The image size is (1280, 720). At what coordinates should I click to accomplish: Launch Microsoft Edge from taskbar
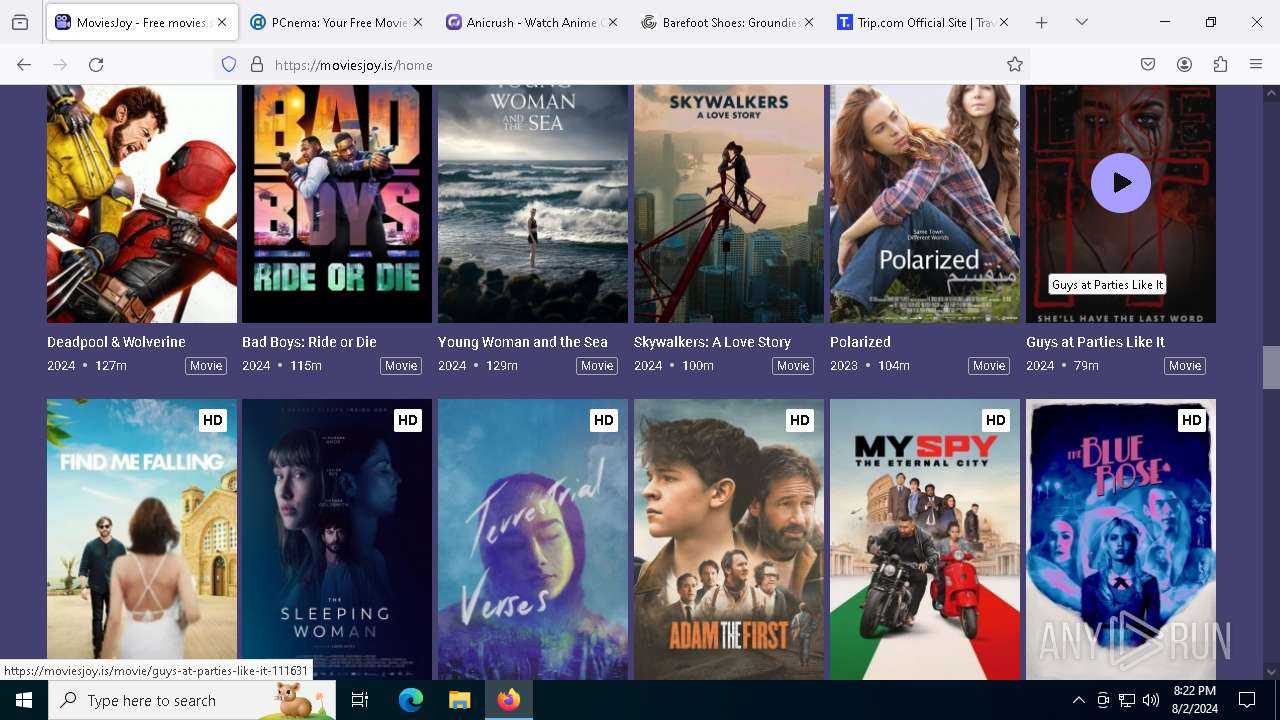[411, 700]
